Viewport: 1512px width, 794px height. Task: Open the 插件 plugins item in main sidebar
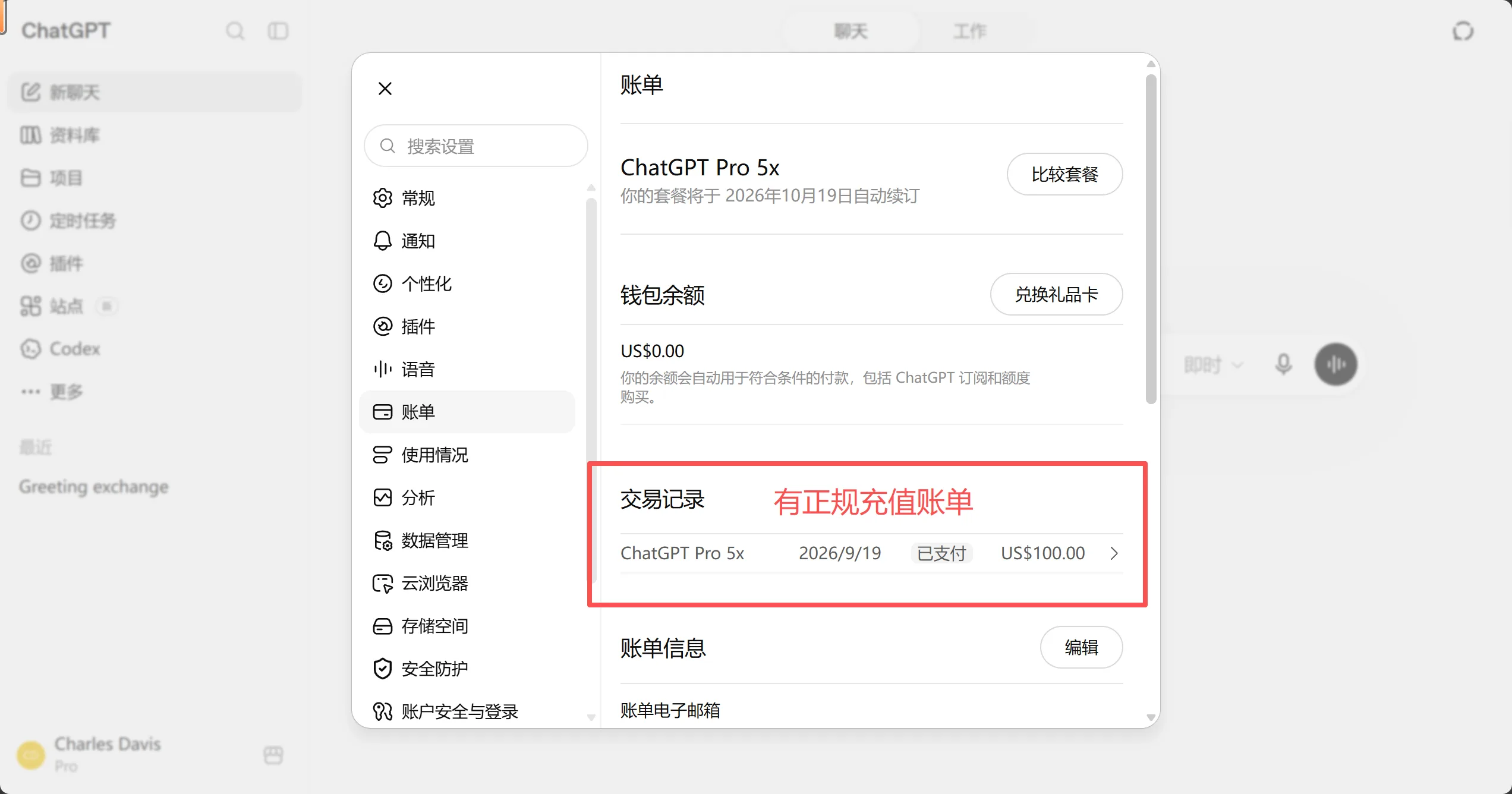(x=155, y=263)
